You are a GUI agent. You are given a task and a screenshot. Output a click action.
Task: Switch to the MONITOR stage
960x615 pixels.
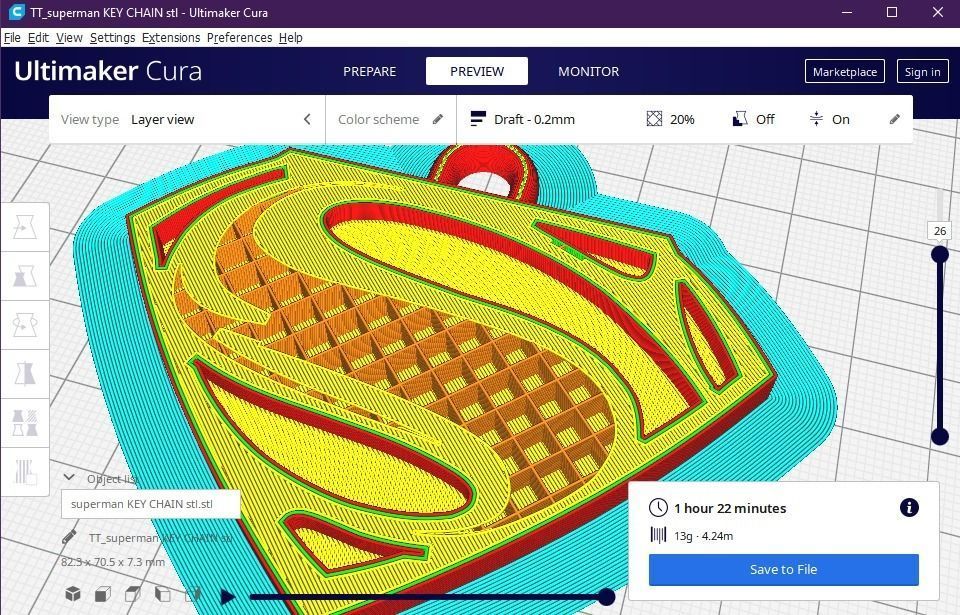click(588, 71)
